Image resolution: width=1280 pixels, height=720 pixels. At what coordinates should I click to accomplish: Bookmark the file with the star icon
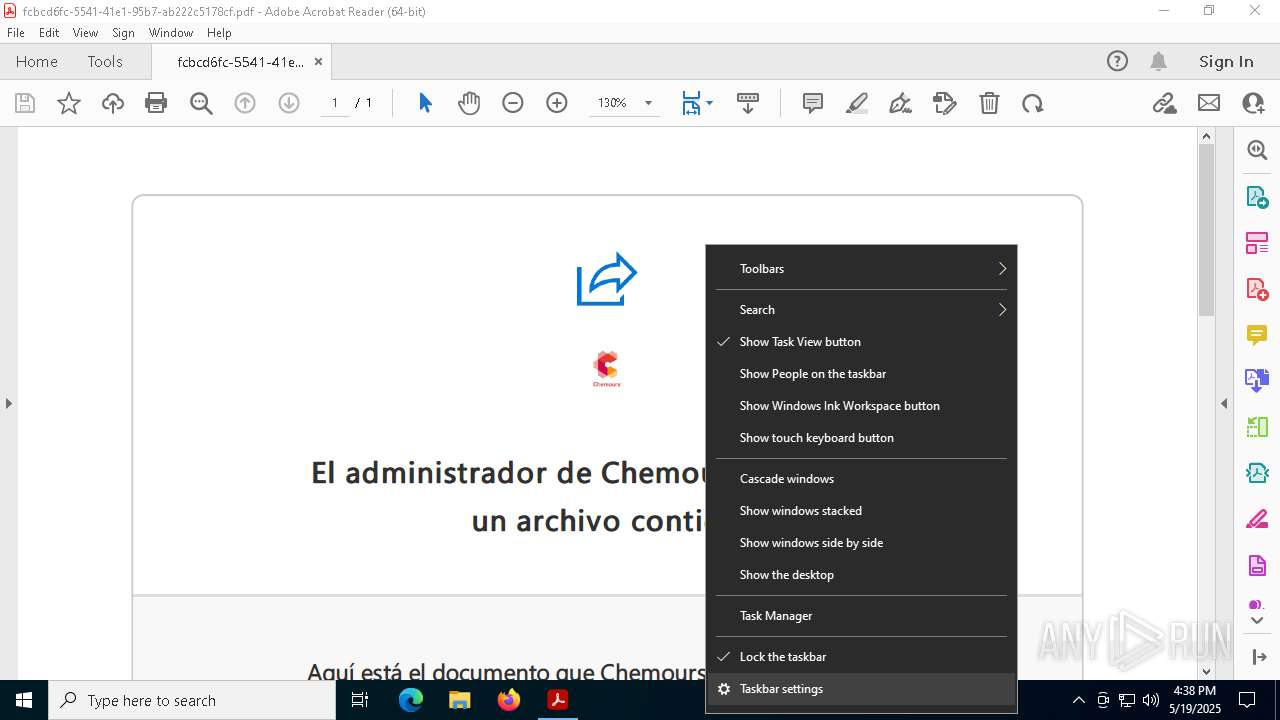[x=69, y=103]
